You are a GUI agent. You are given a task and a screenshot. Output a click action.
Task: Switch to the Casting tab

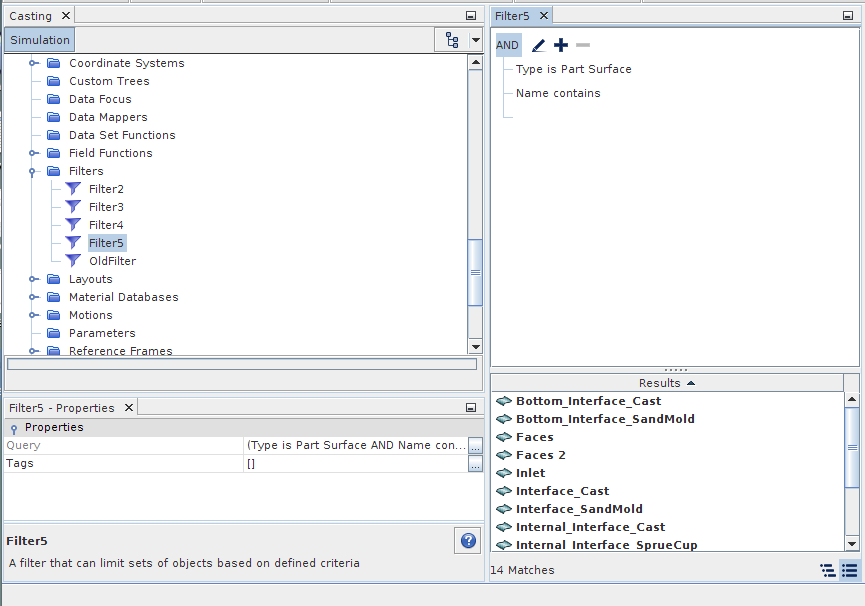31,16
